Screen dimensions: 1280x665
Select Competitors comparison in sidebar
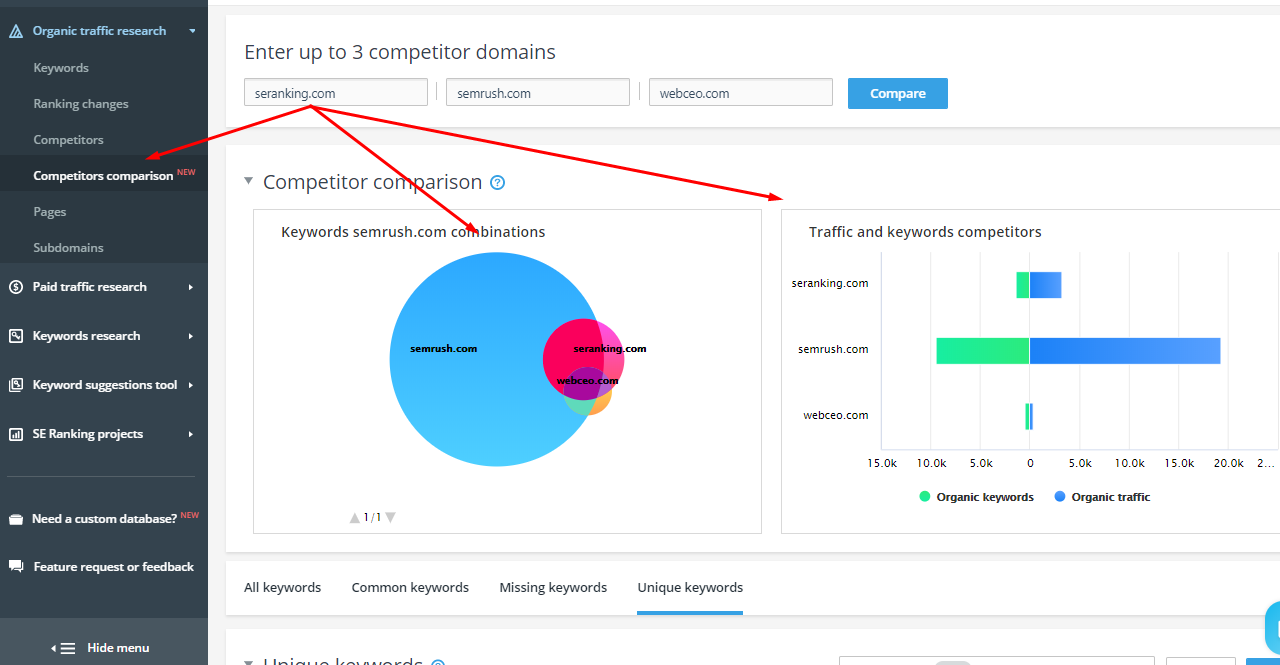[x=103, y=176]
